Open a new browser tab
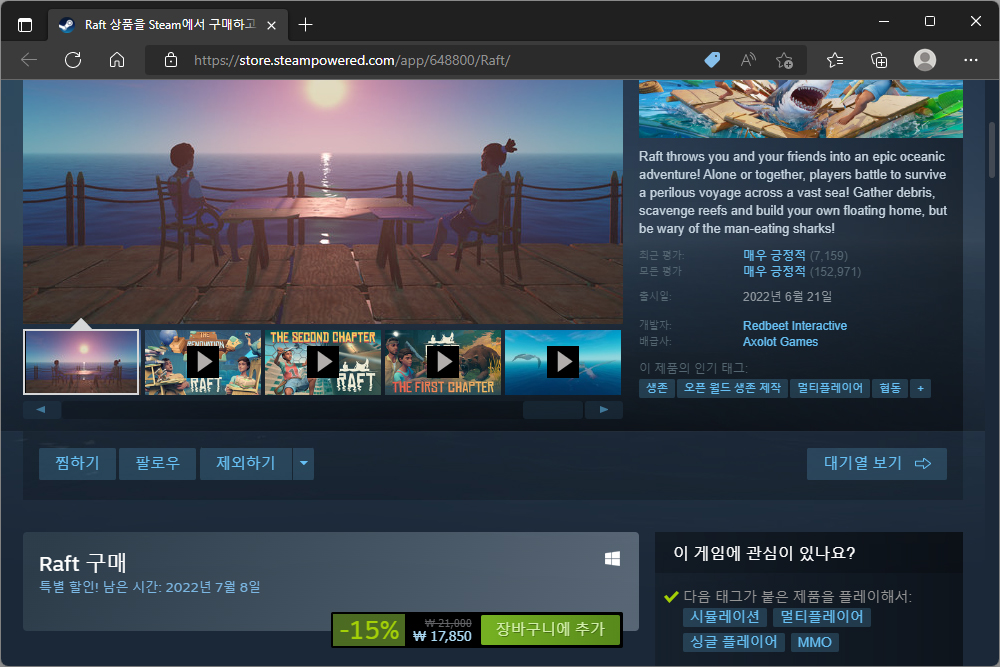The image size is (1000, 667). (305, 25)
